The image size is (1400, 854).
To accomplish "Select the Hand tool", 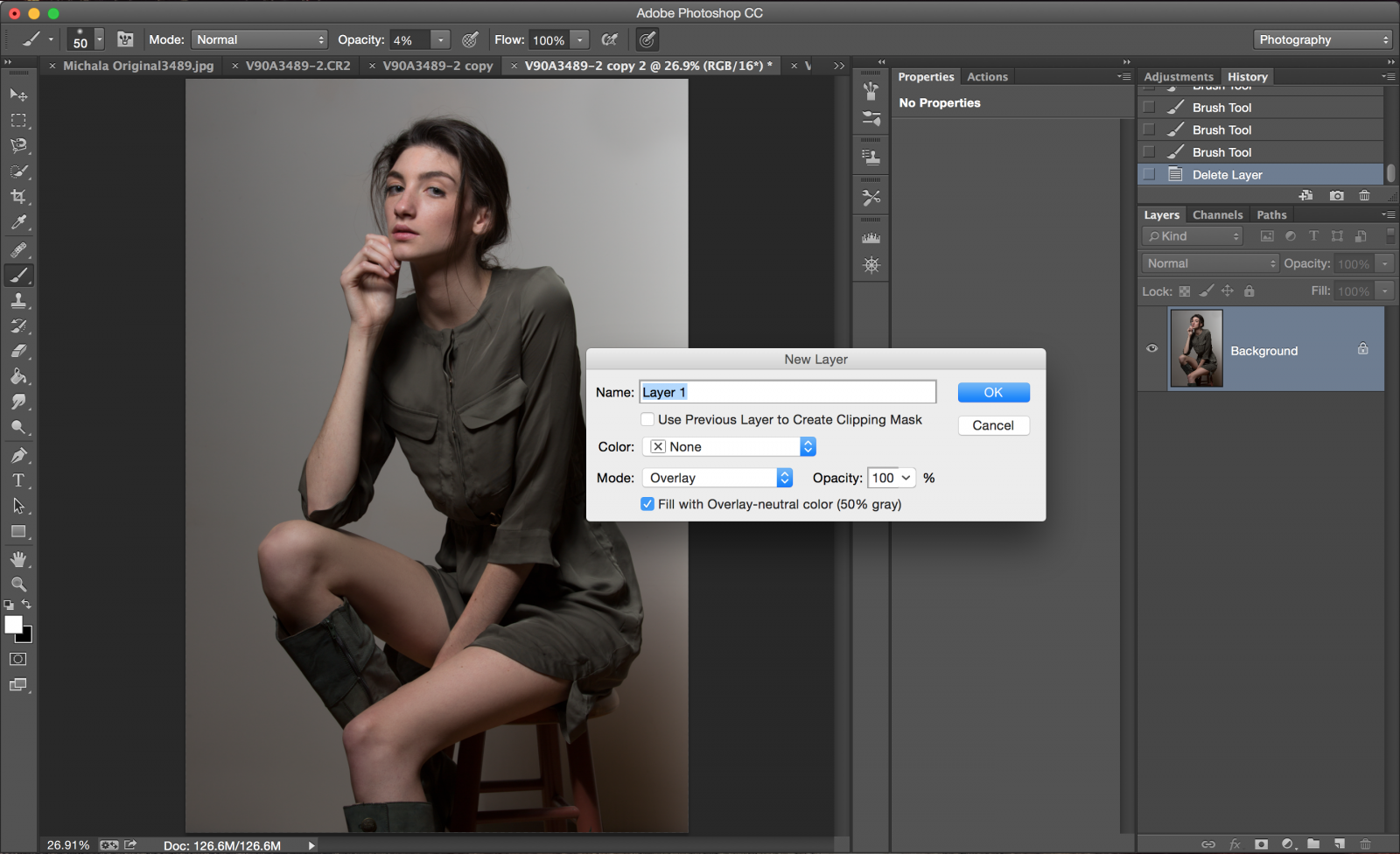I will pos(18,559).
